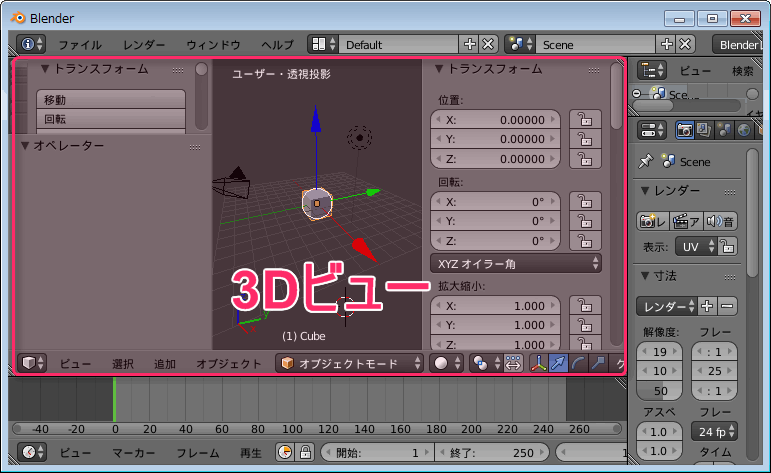The height and width of the screenshot is (473, 771).
Task: Add a new scene with plus button
Action: pyautogui.click(x=666, y=44)
